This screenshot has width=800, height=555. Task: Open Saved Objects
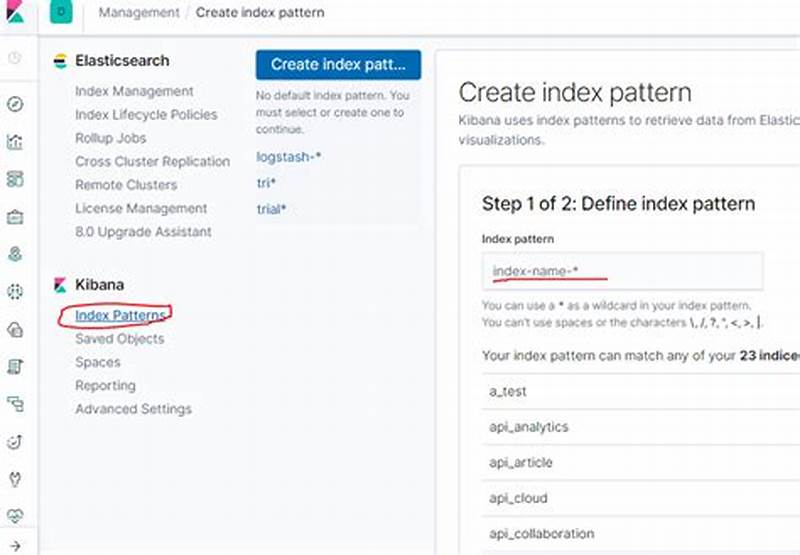119,339
